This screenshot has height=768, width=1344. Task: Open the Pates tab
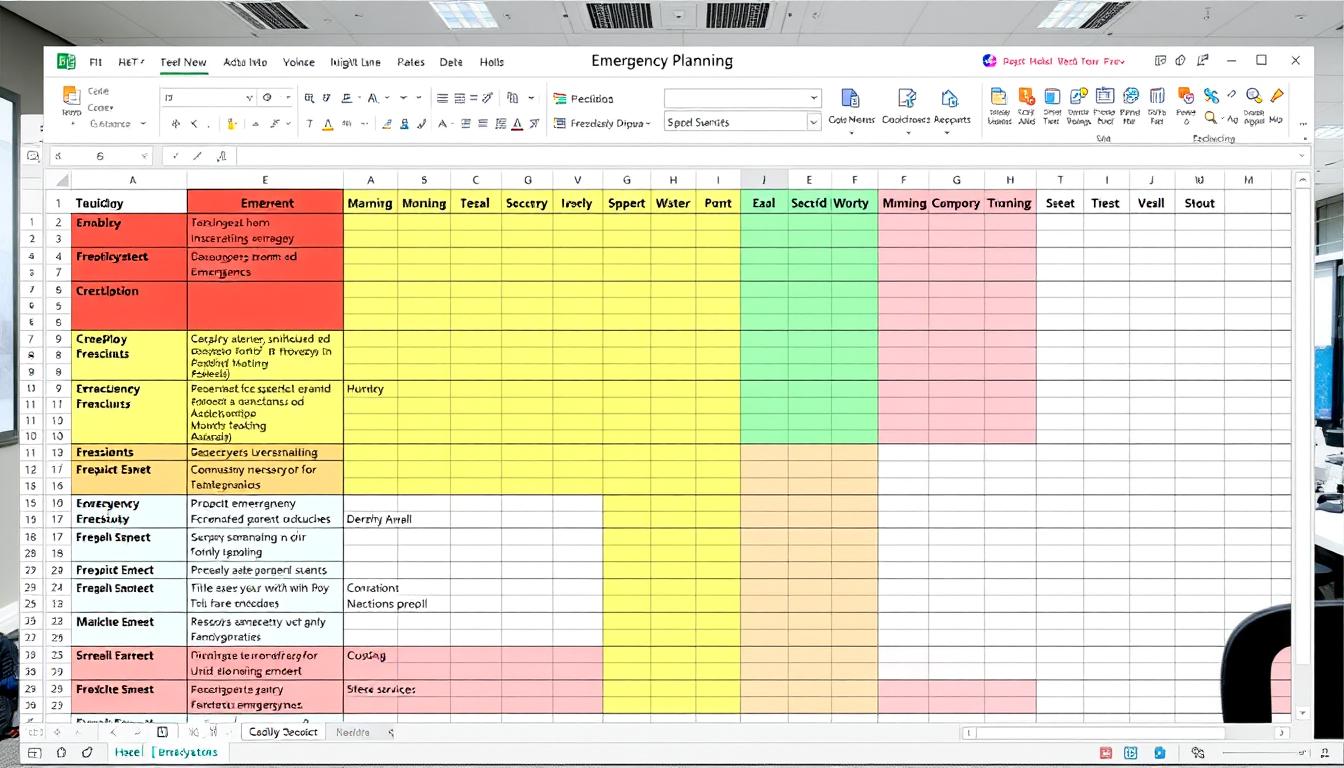click(x=410, y=62)
